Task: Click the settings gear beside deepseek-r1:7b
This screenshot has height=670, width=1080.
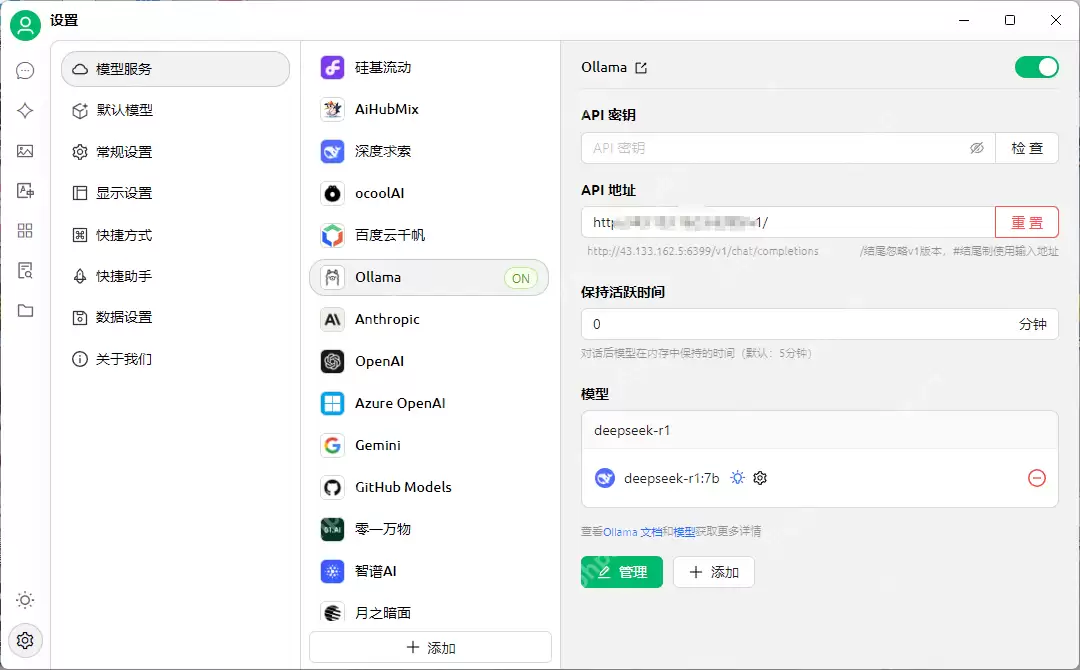Action: (x=760, y=478)
